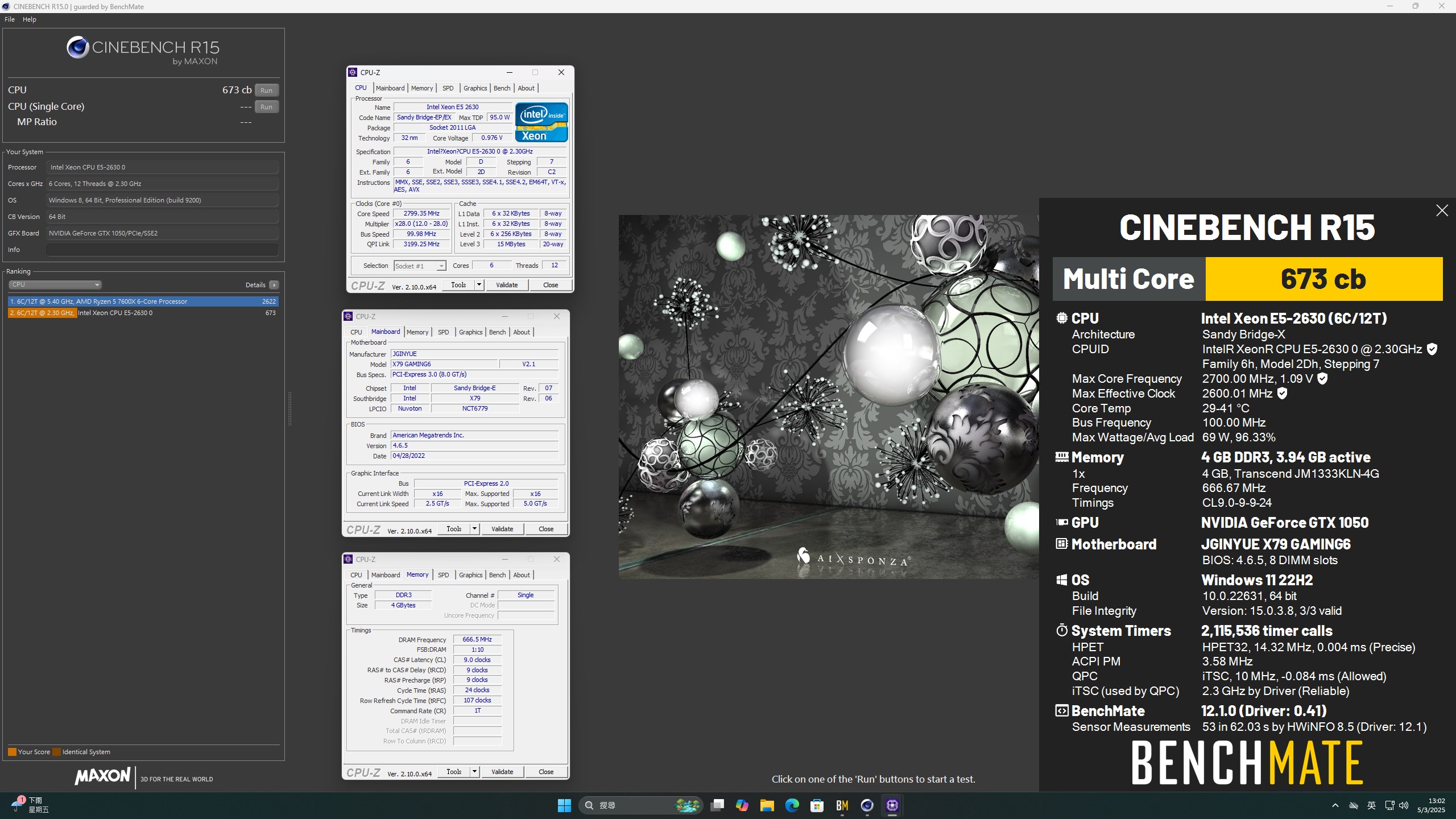
Task: Open the Ranking CPU dropdown
Action: 55,284
